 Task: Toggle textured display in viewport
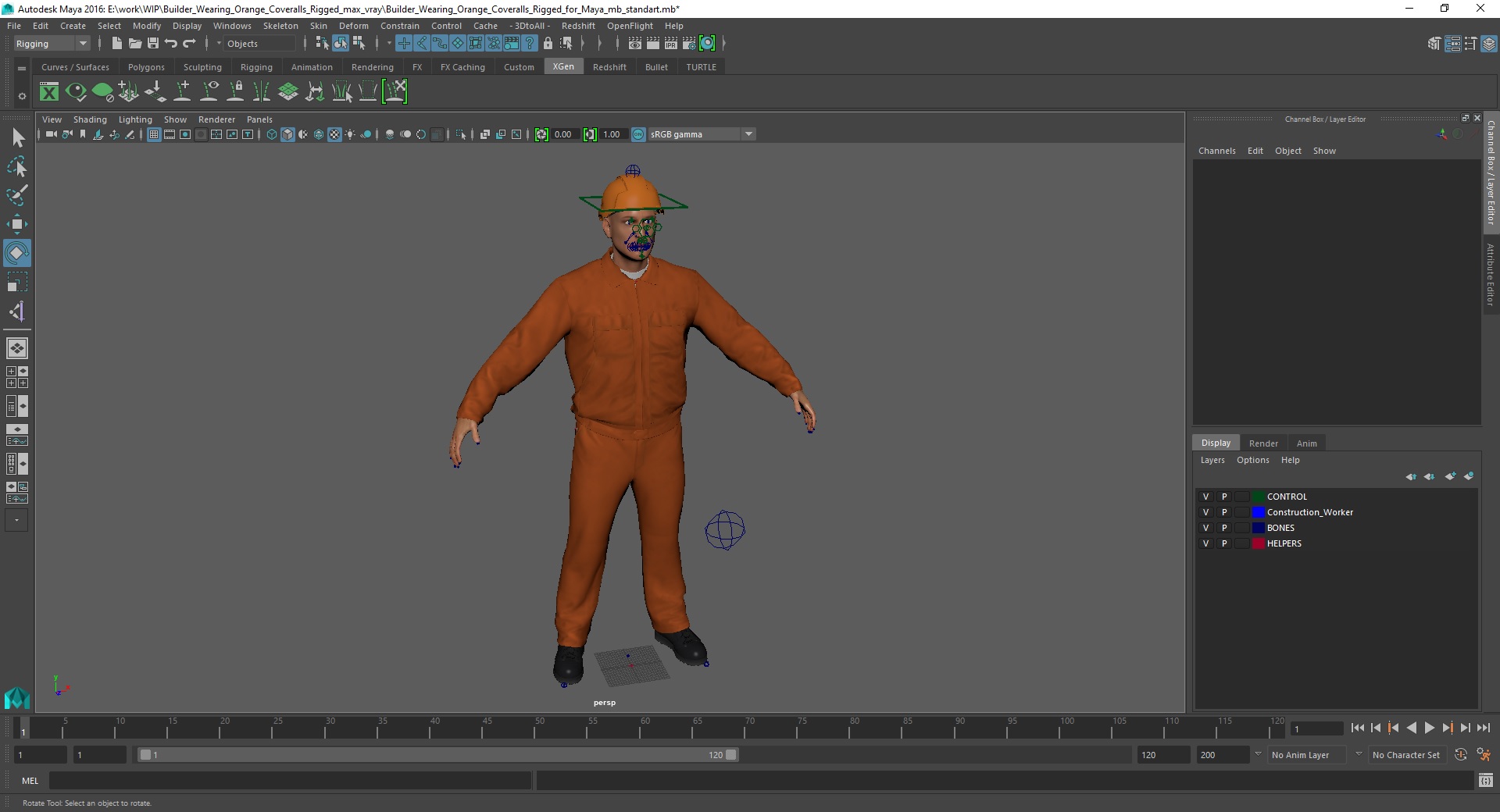coord(334,134)
